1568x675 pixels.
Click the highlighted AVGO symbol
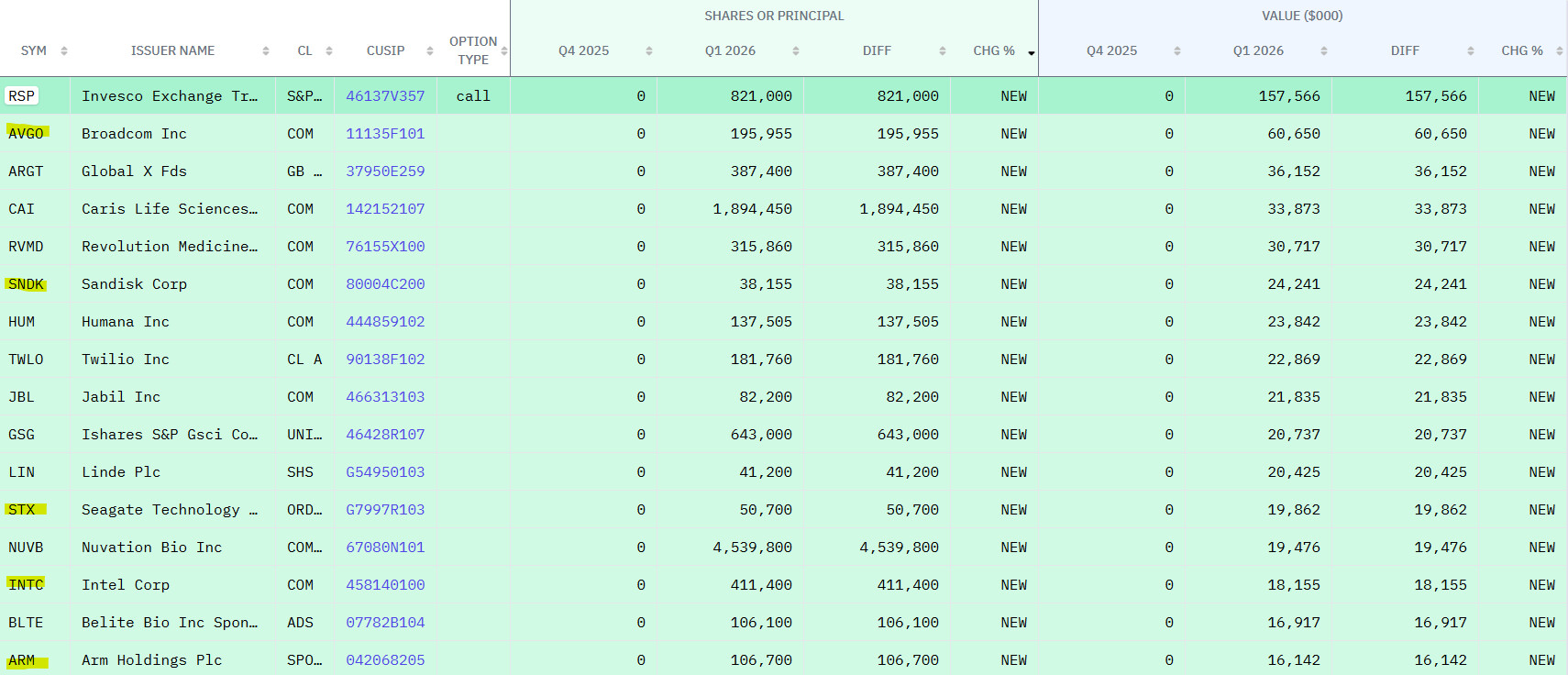pos(26,134)
